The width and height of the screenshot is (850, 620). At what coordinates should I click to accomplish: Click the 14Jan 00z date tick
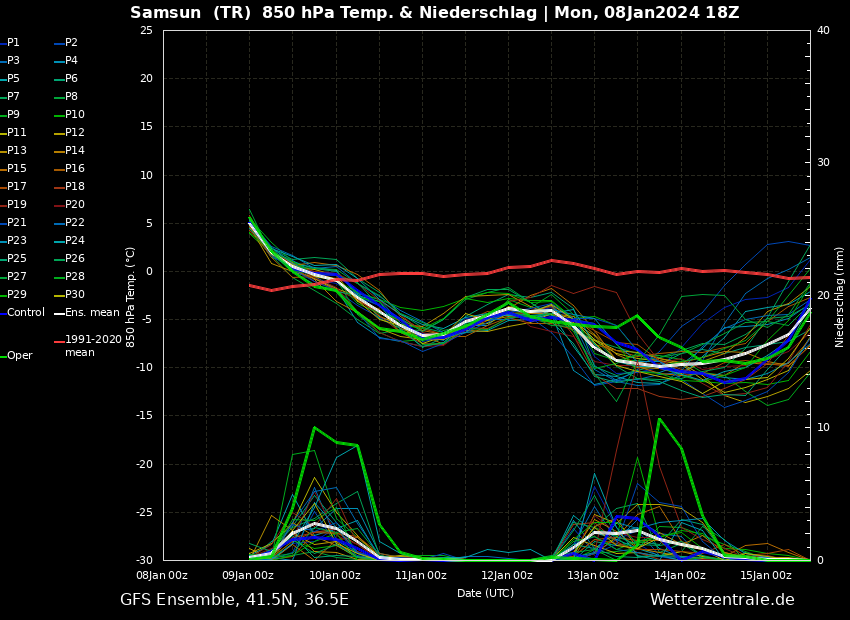click(x=680, y=575)
